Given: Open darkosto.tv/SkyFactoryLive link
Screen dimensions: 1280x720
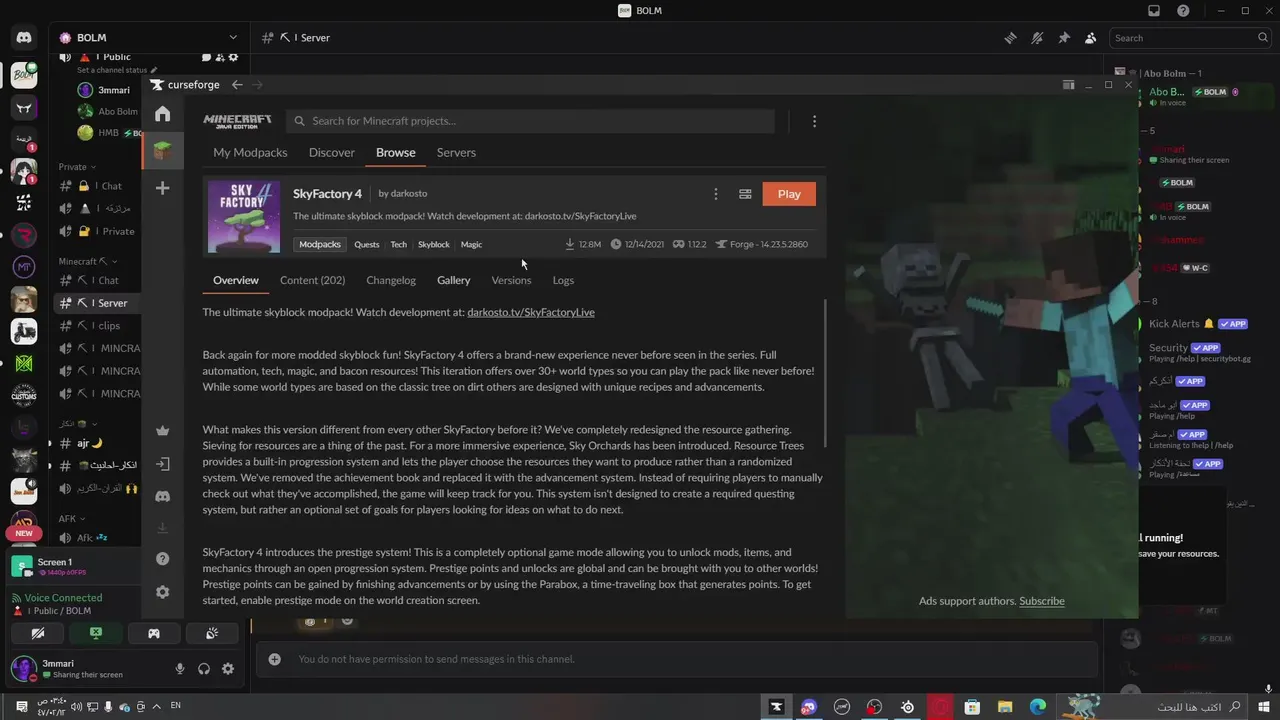Looking at the screenshot, I should click(531, 312).
